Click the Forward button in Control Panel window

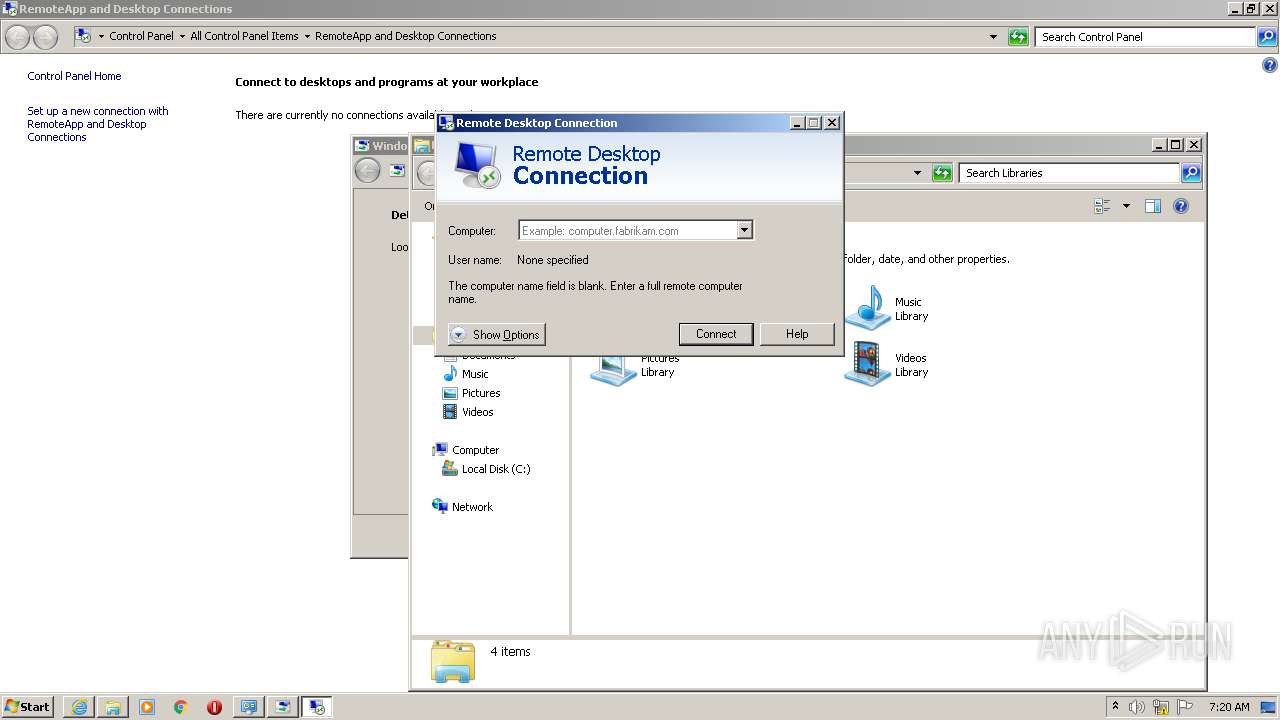coord(45,37)
